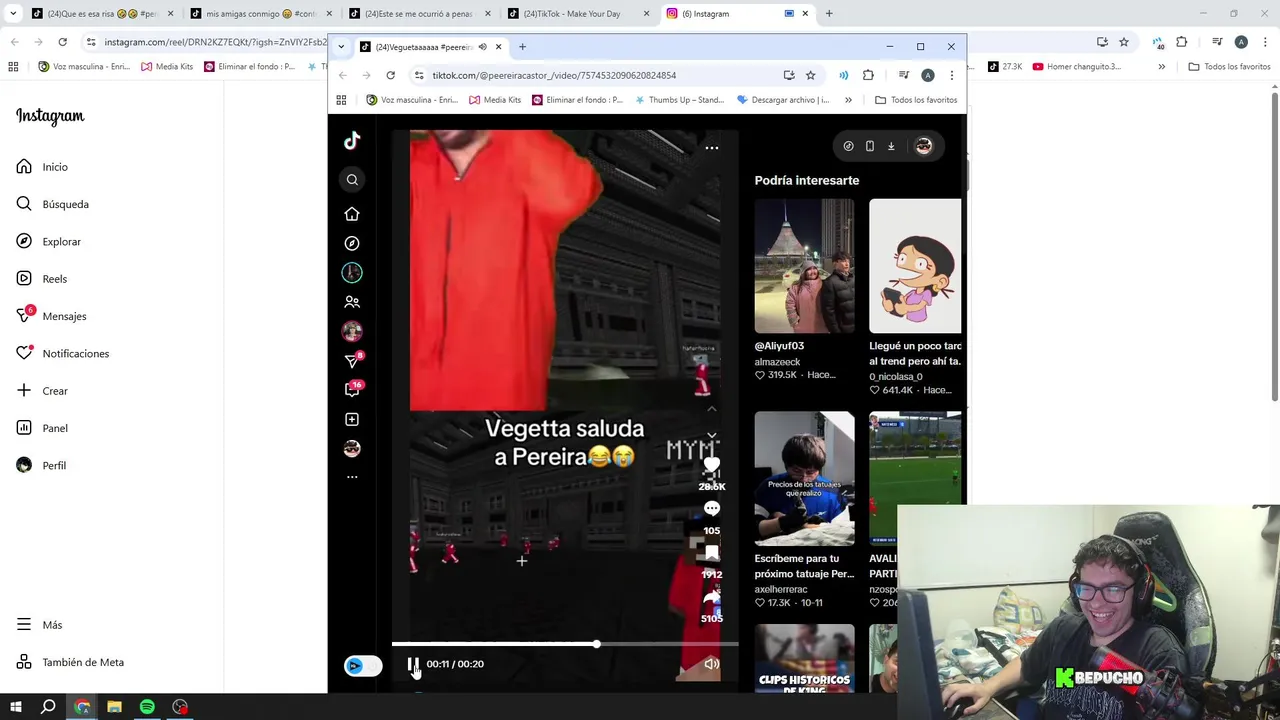Pause the TikTok video
This screenshot has width=1280, height=720.
tap(413, 664)
